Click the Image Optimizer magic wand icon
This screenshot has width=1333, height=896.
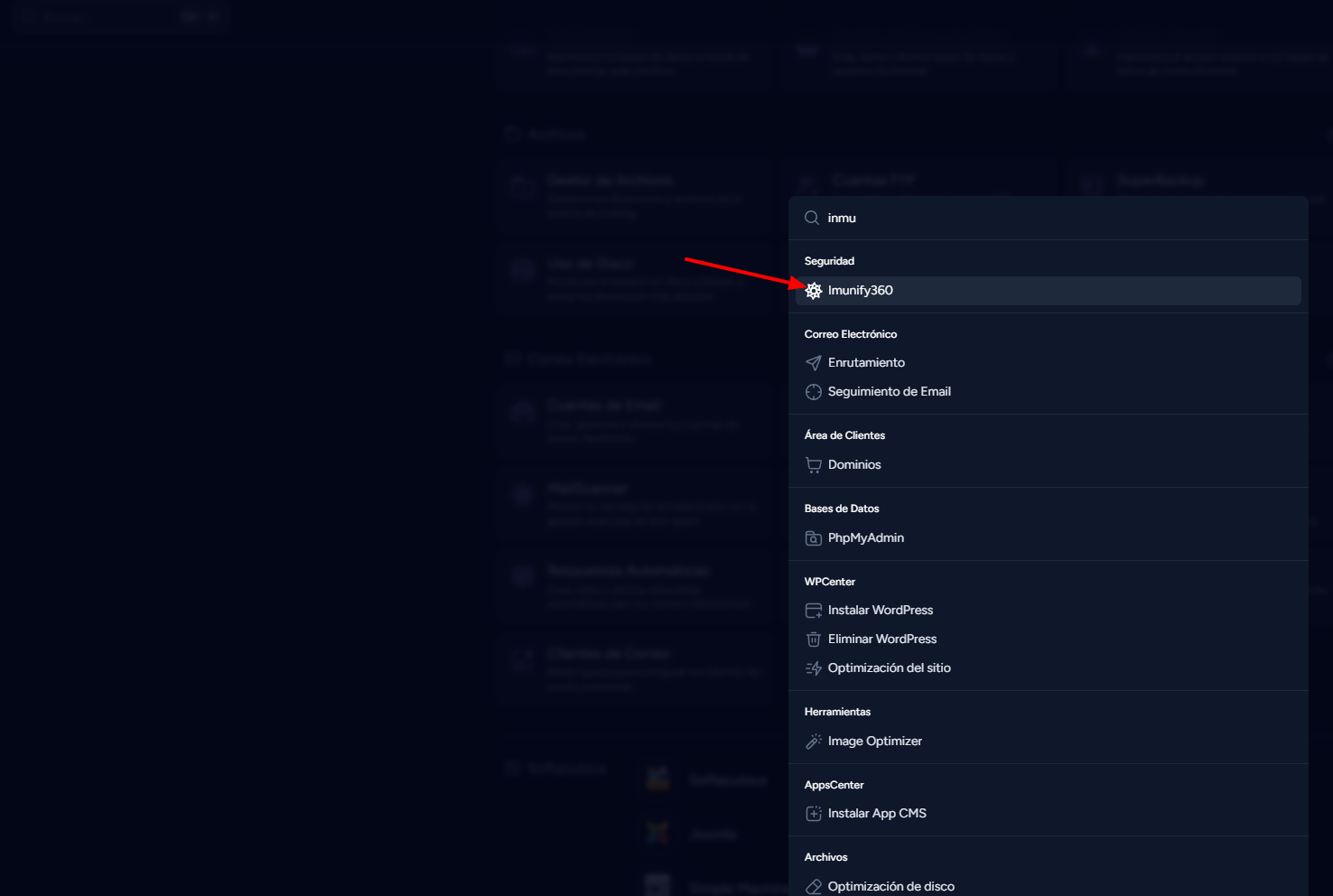[x=814, y=742]
